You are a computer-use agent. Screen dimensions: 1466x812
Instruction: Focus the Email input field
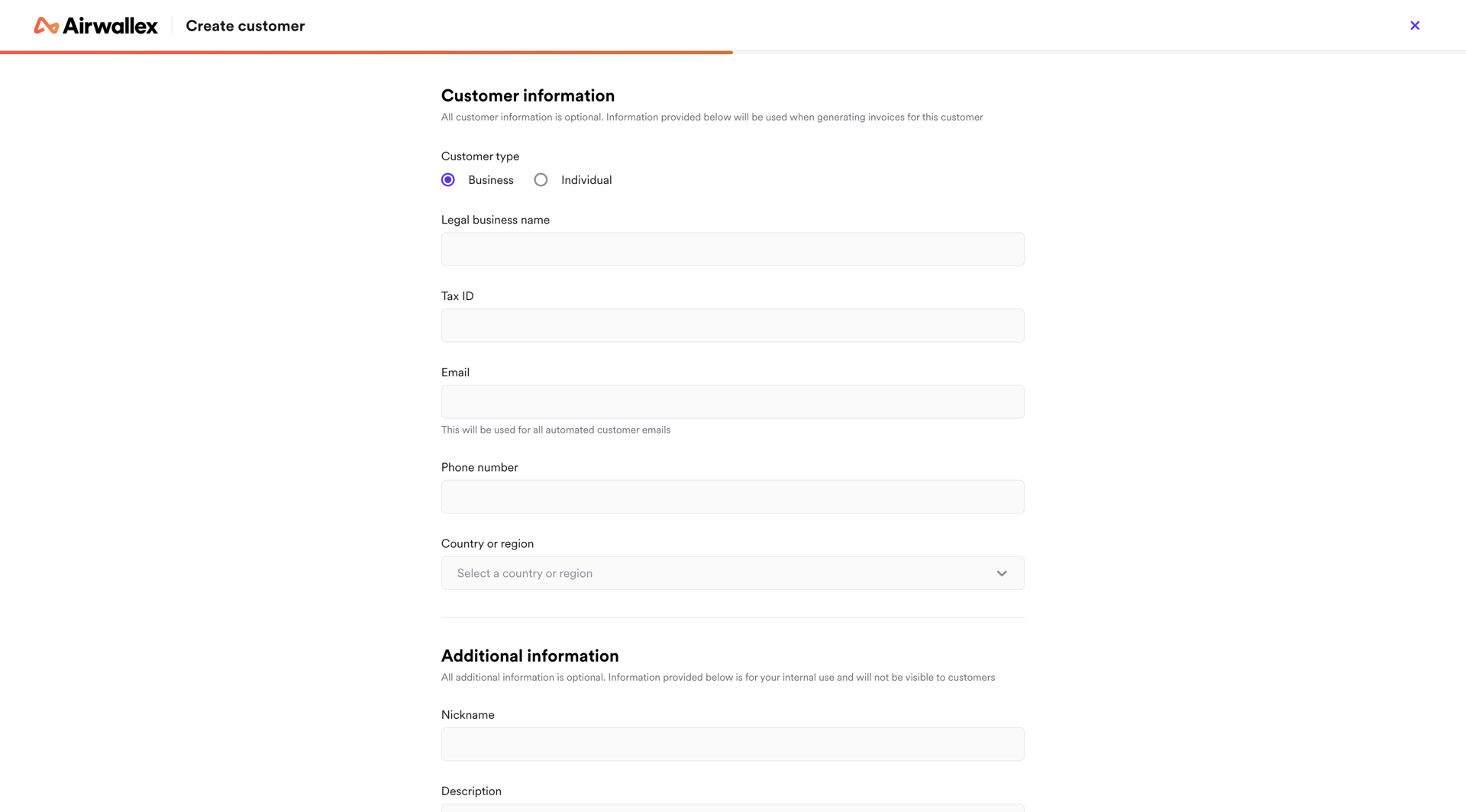pos(732,401)
